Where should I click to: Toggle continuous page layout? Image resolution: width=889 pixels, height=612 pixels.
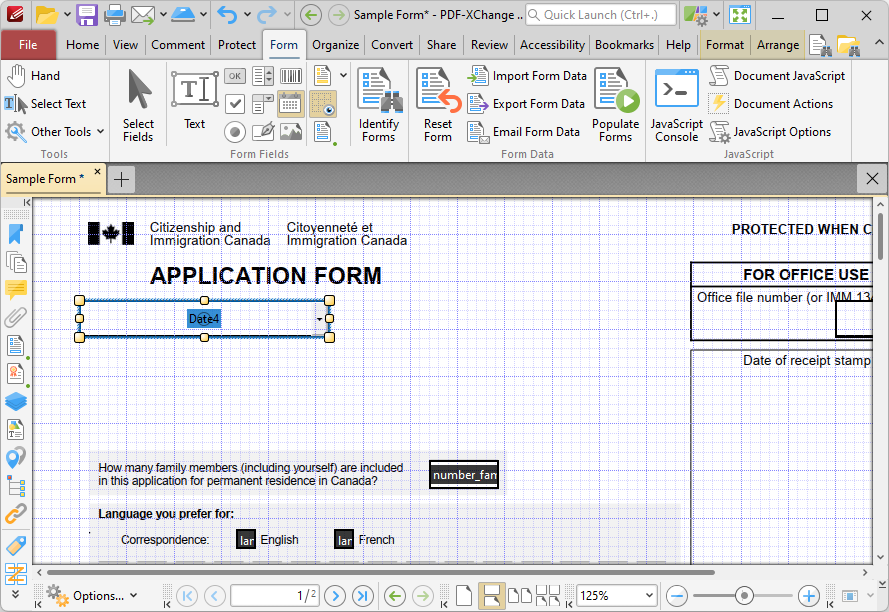pos(492,596)
